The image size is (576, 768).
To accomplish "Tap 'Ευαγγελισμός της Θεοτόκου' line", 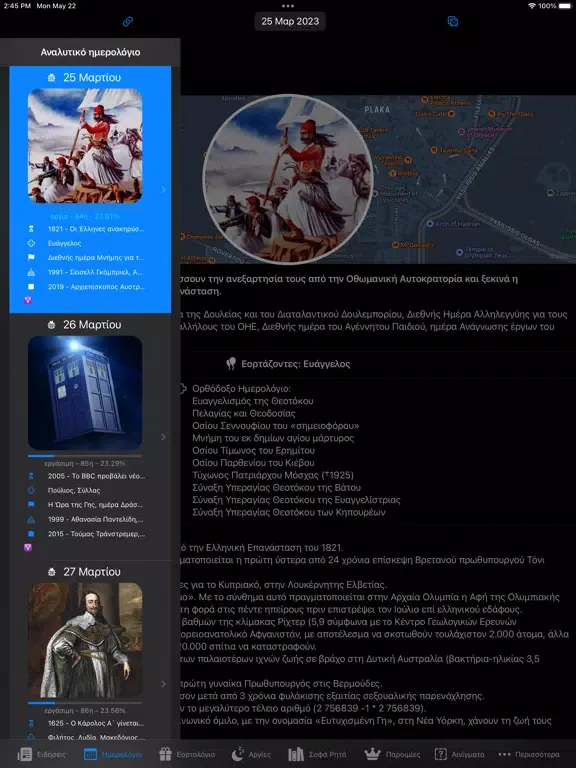I will [253, 401].
